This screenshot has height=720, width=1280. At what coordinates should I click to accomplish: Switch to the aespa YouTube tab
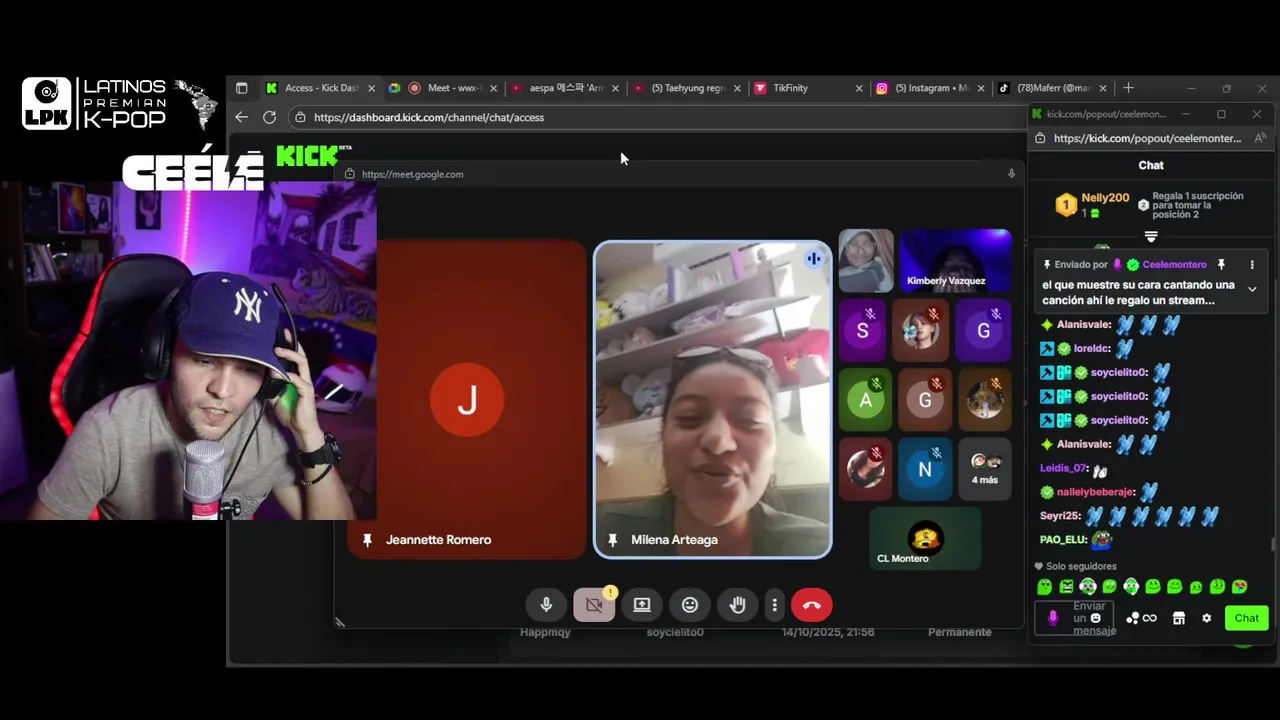coord(565,88)
